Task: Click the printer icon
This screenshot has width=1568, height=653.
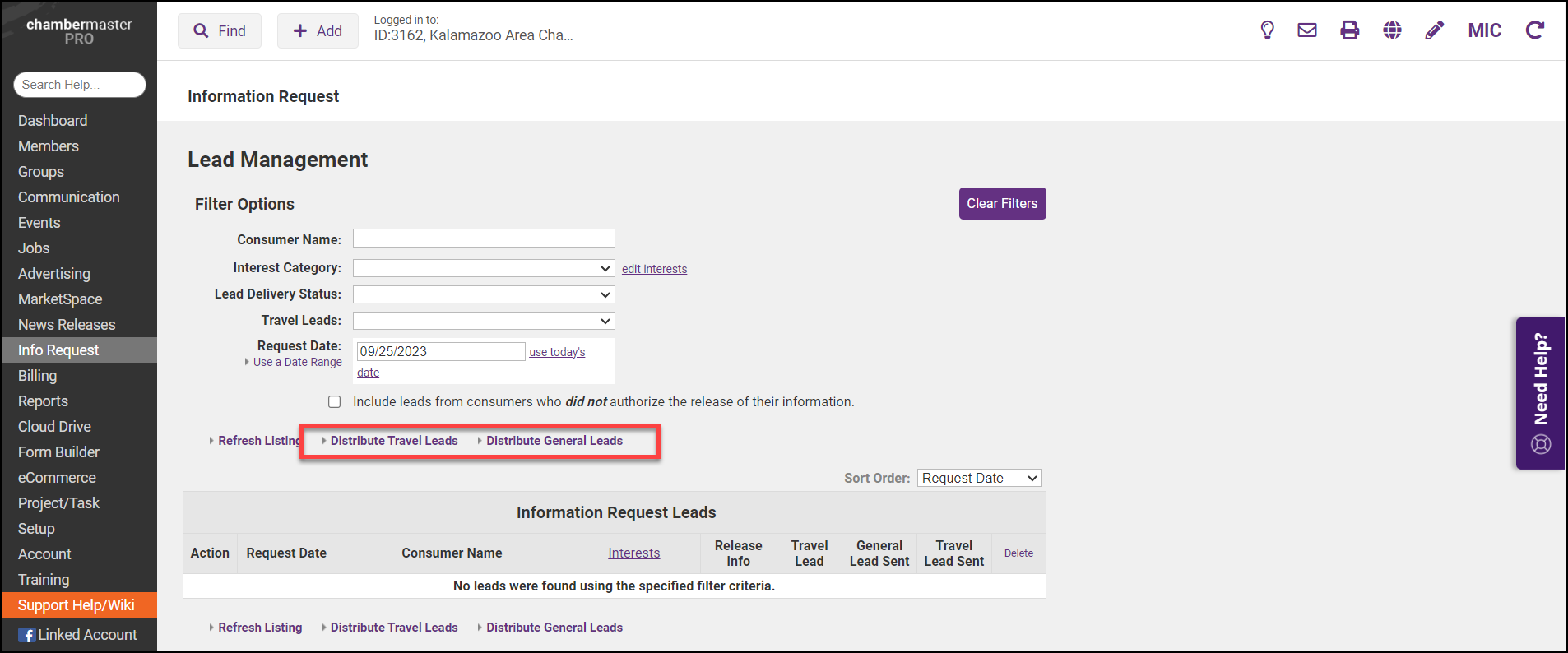Action: pos(1349,30)
